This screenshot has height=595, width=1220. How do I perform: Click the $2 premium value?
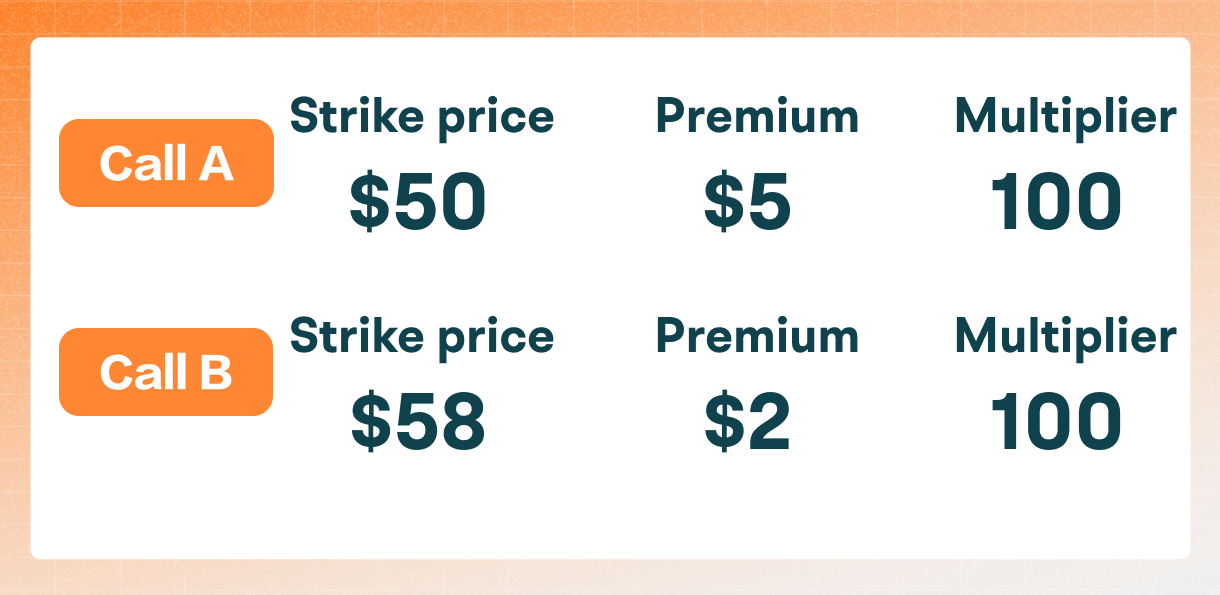click(747, 422)
